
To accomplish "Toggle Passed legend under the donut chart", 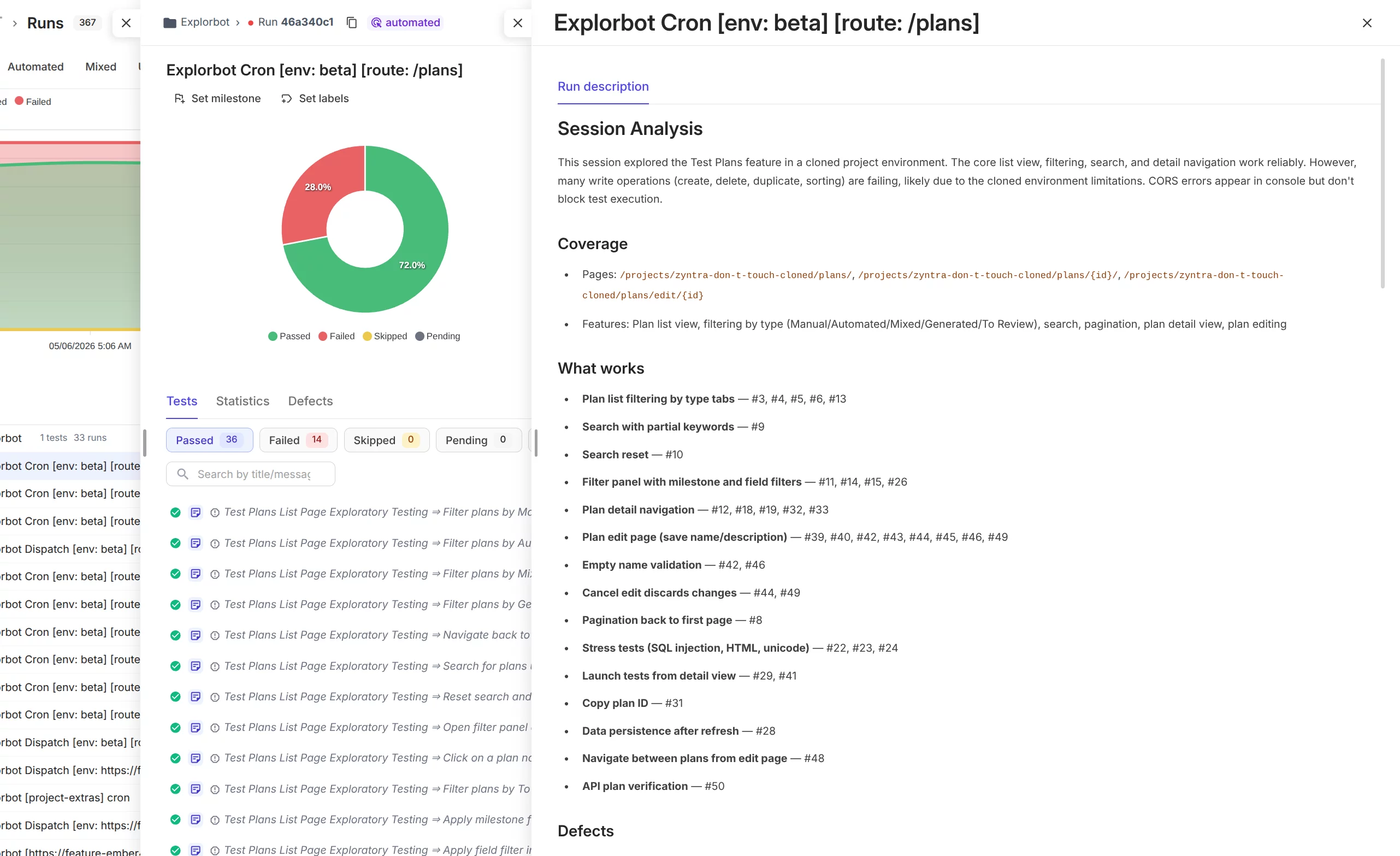I will (x=289, y=336).
